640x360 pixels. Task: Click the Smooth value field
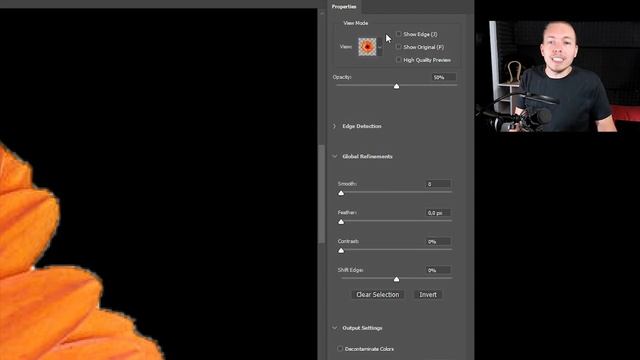pos(438,184)
